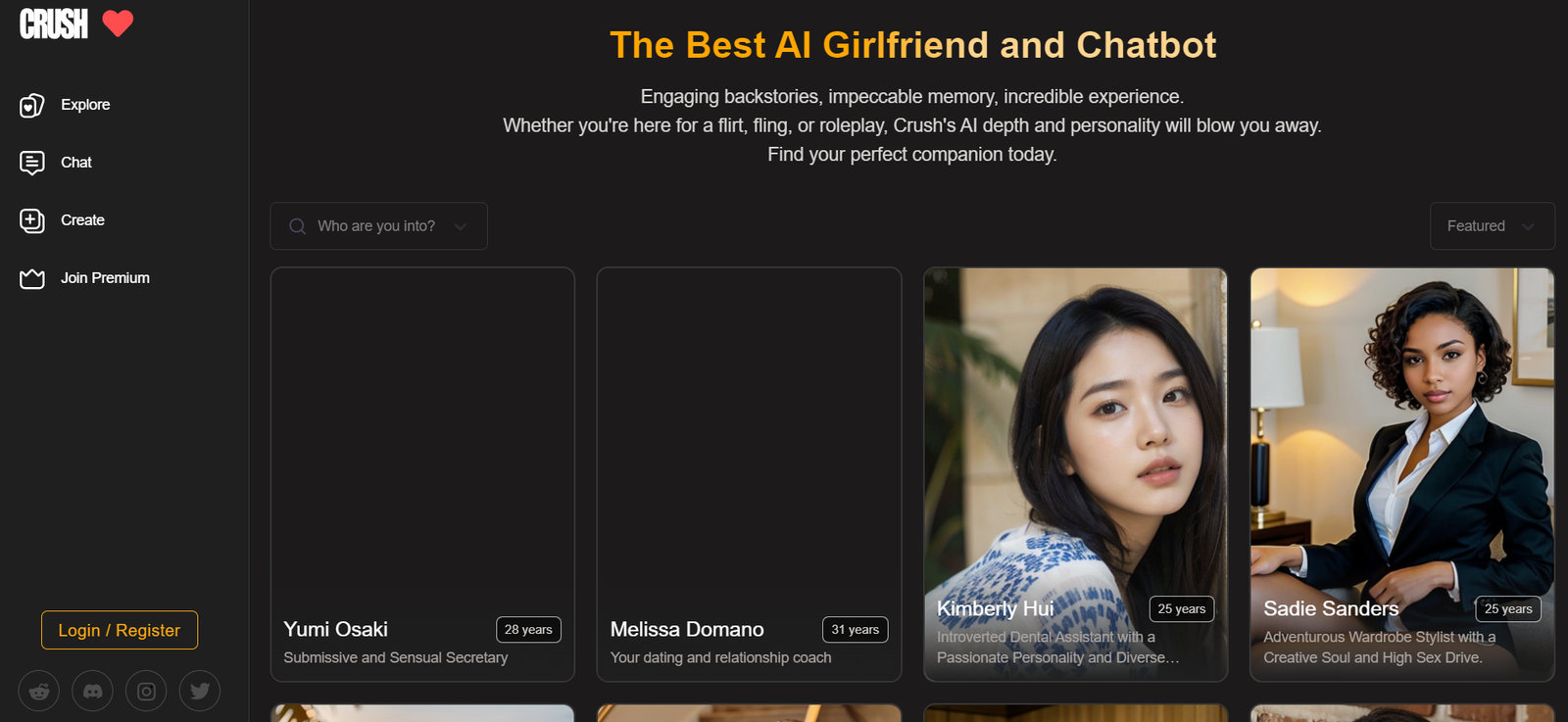Open Kimberly Hui's profile card

pos(1075,474)
